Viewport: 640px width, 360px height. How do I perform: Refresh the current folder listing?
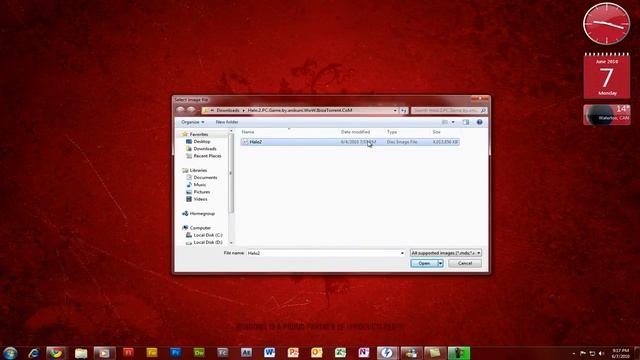tap(404, 110)
